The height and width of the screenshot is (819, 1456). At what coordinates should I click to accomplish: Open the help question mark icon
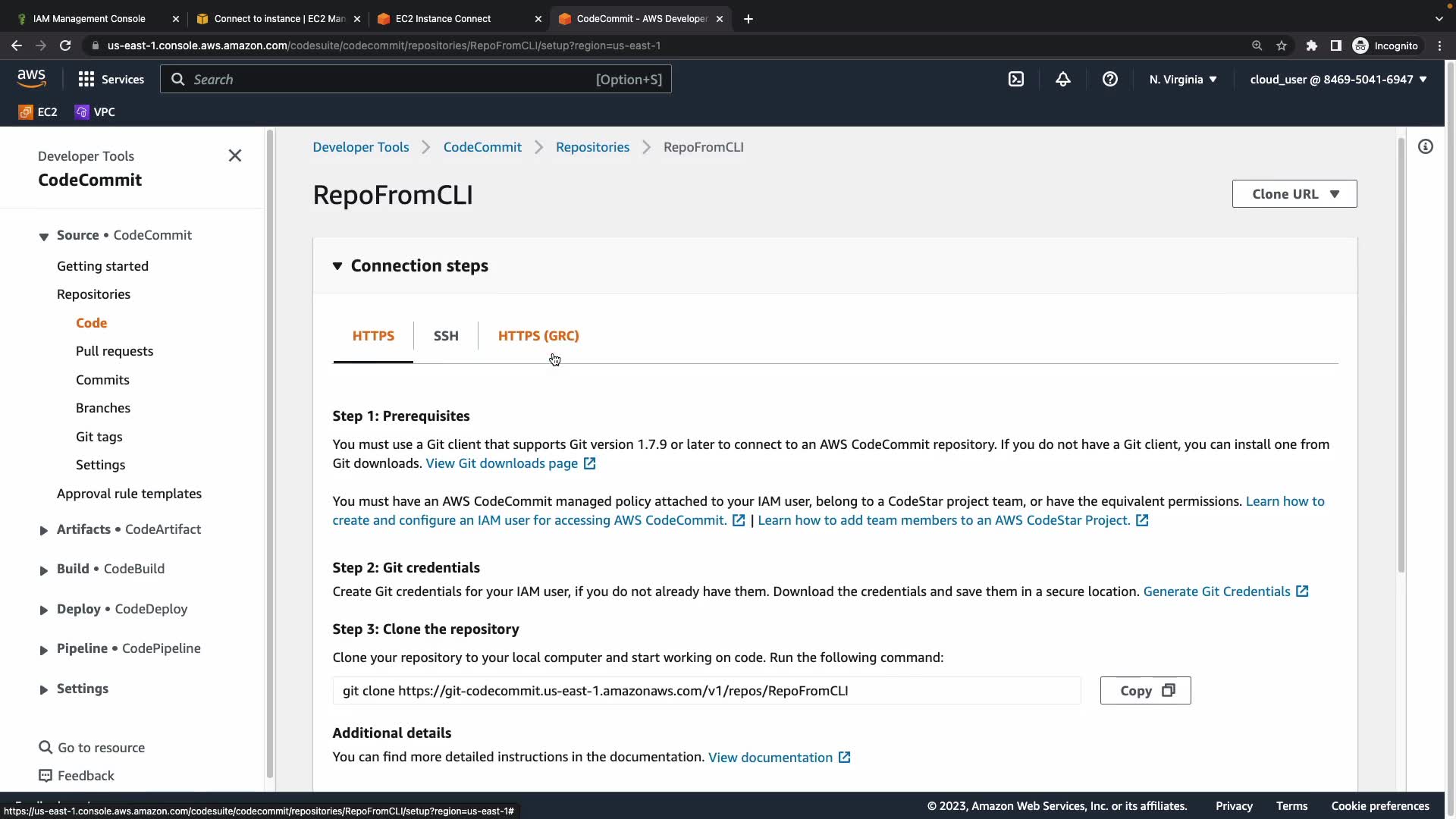point(1110,80)
